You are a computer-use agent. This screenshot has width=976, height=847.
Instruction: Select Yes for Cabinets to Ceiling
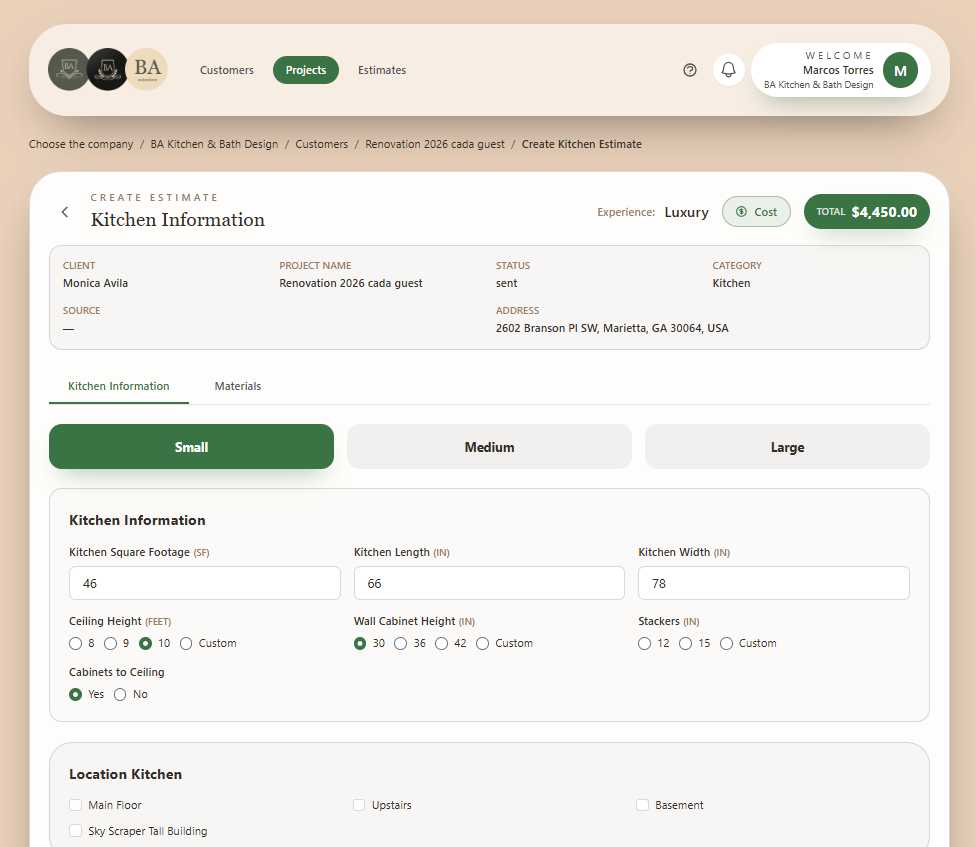click(x=75, y=695)
